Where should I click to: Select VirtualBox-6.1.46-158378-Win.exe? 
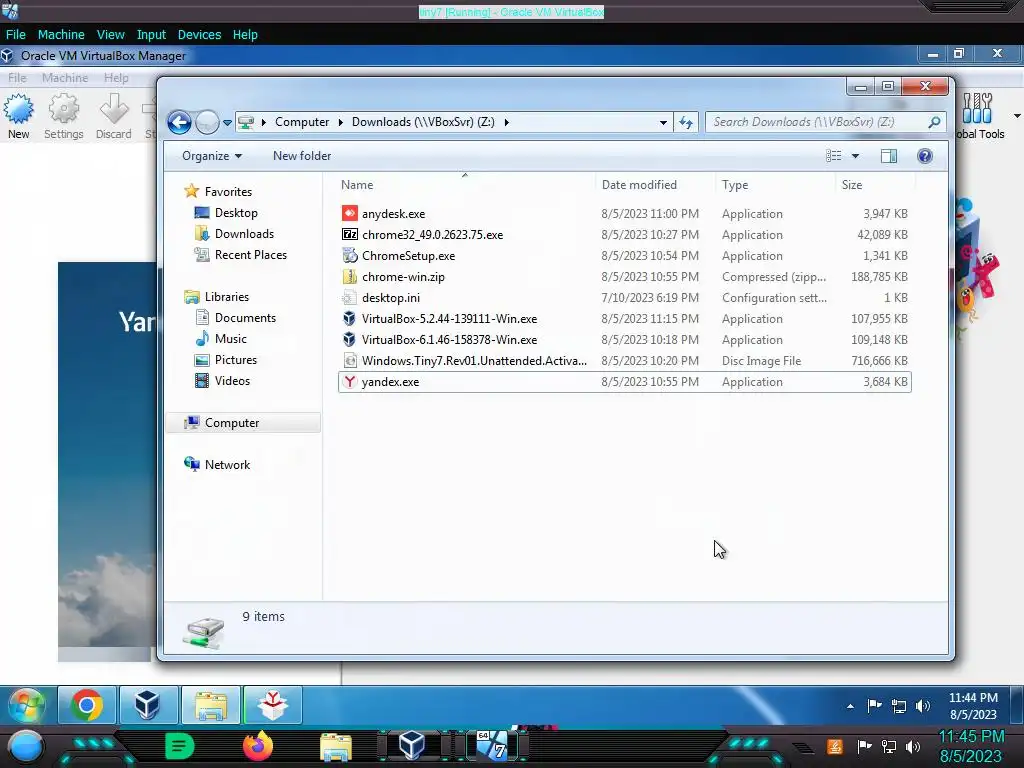point(624,340)
